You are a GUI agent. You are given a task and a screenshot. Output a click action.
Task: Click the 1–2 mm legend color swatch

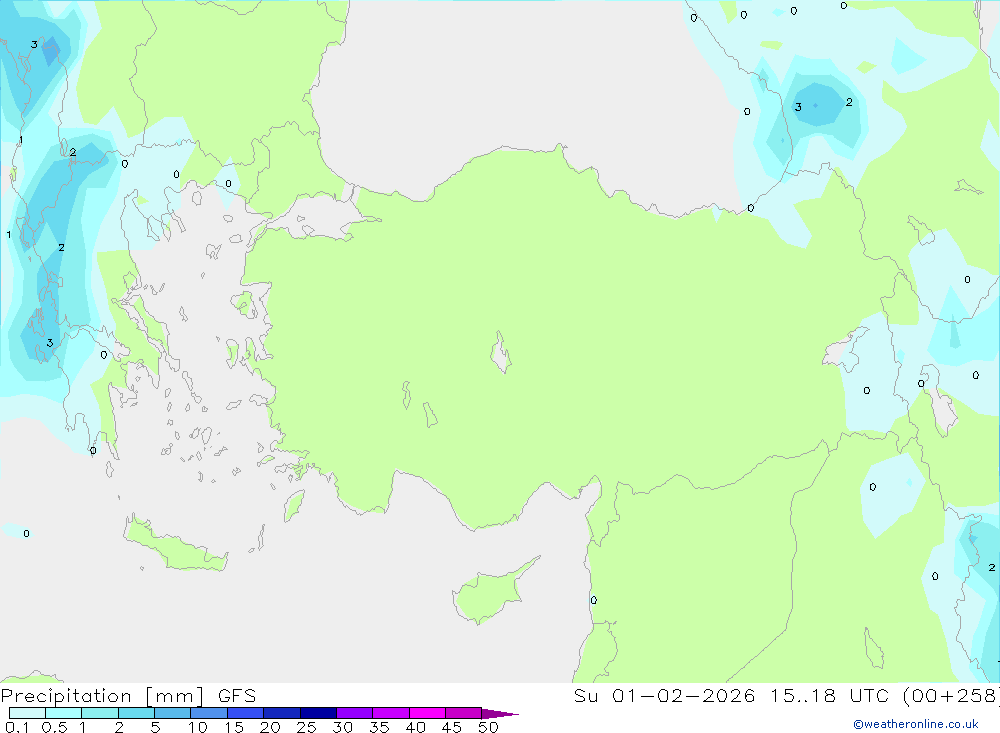[x=99, y=713]
